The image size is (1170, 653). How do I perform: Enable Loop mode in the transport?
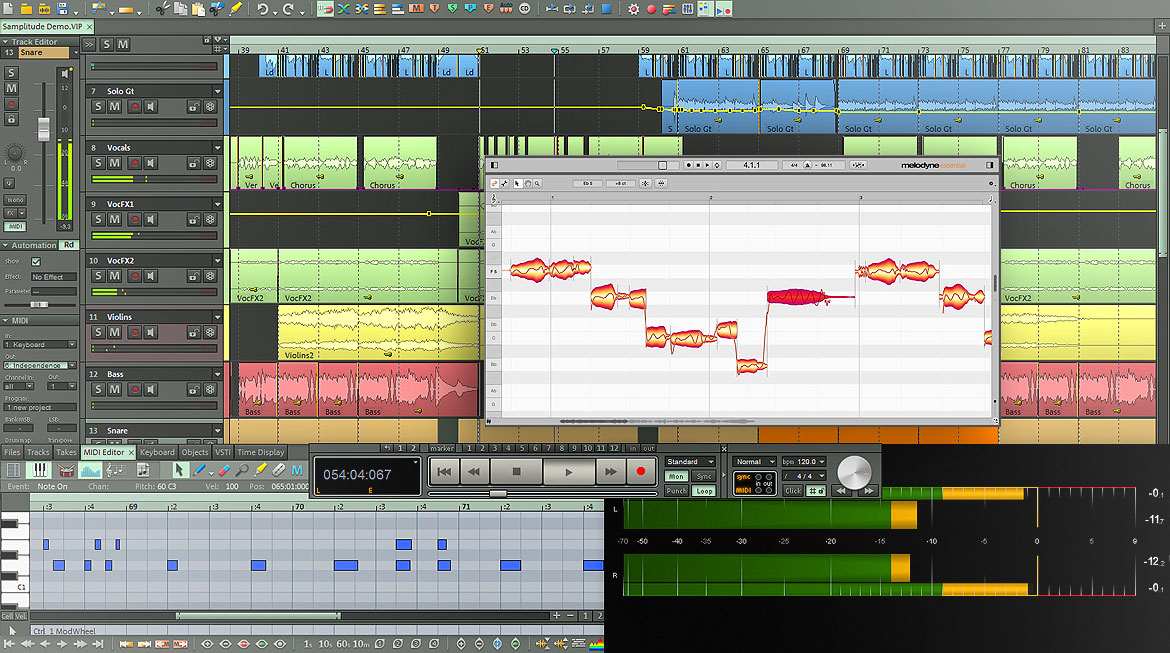706,491
